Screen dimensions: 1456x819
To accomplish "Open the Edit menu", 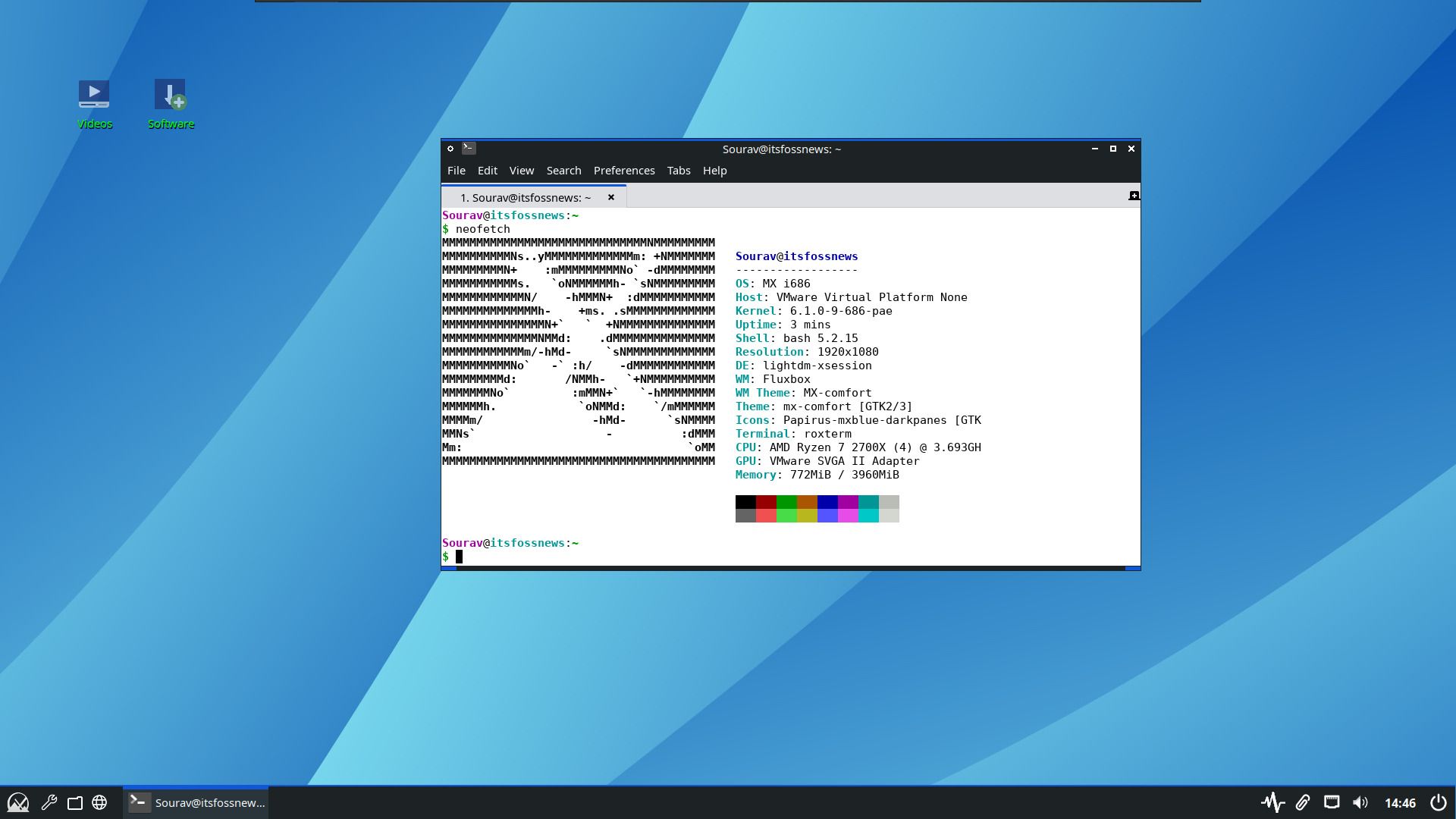I will click(488, 171).
